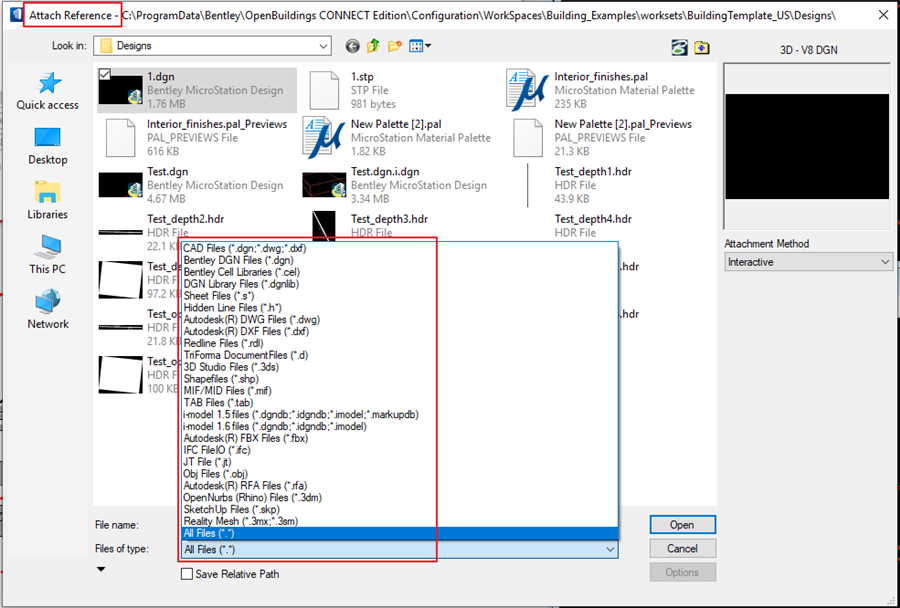Close the Attach Reference dialog
Image resolution: width=900 pixels, height=608 pixels.
pos(883,15)
